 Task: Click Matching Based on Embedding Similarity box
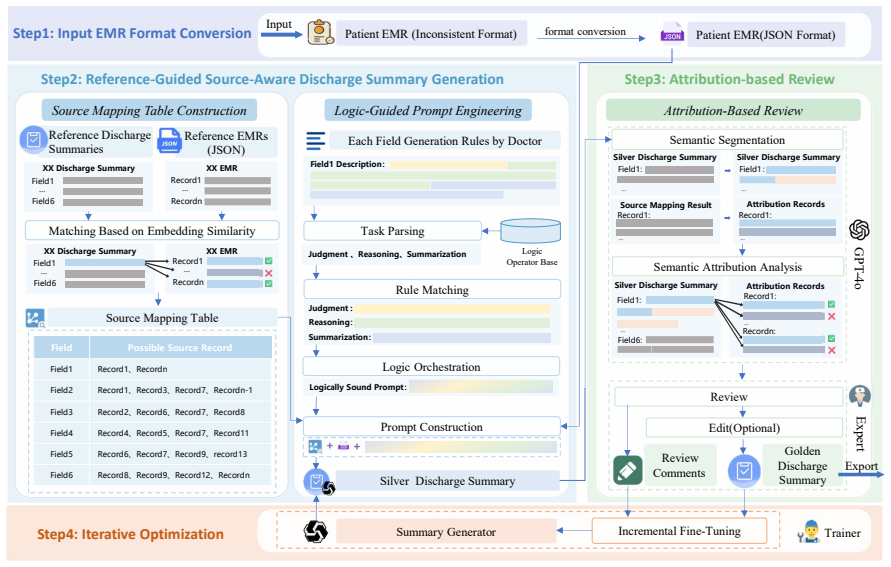coord(152,231)
